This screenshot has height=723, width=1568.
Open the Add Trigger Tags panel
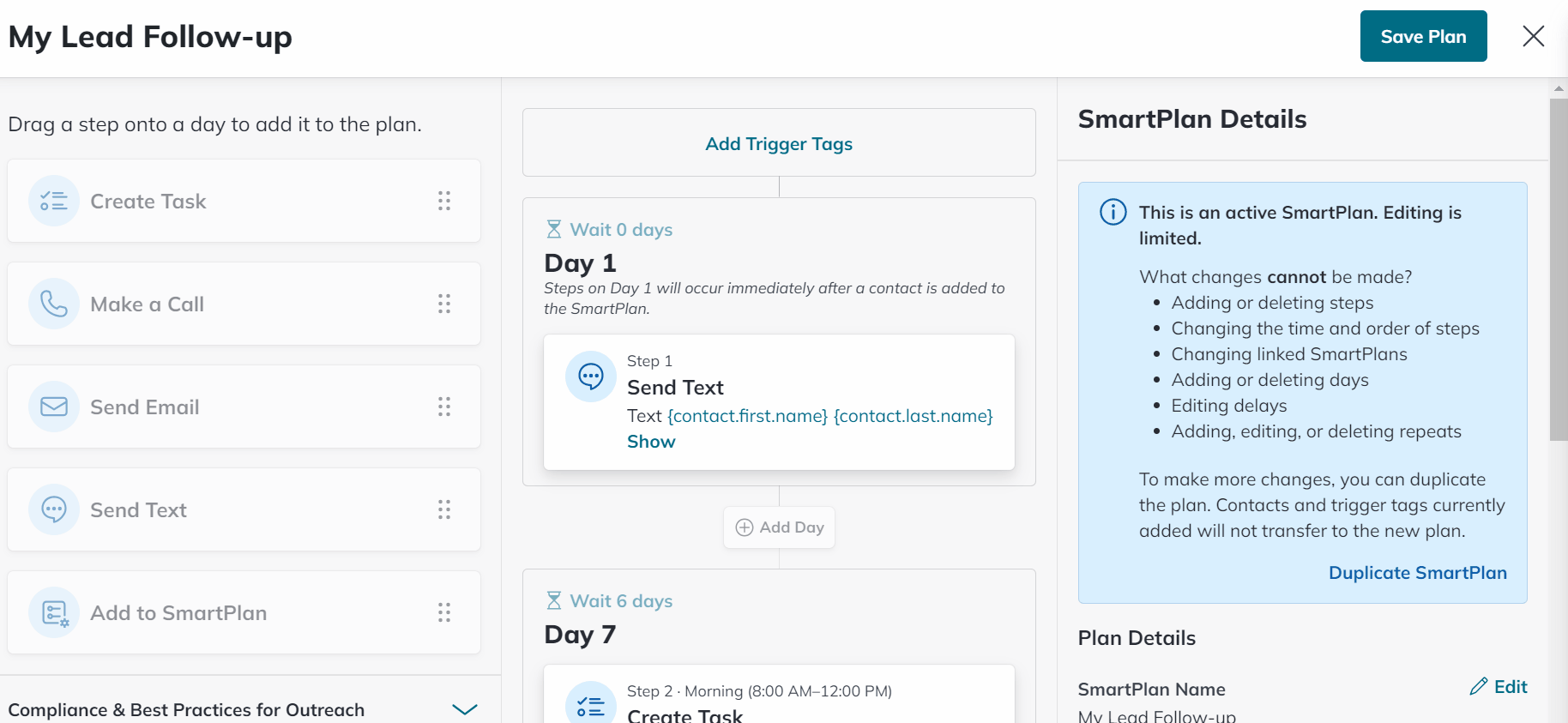click(x=779, y=143)
